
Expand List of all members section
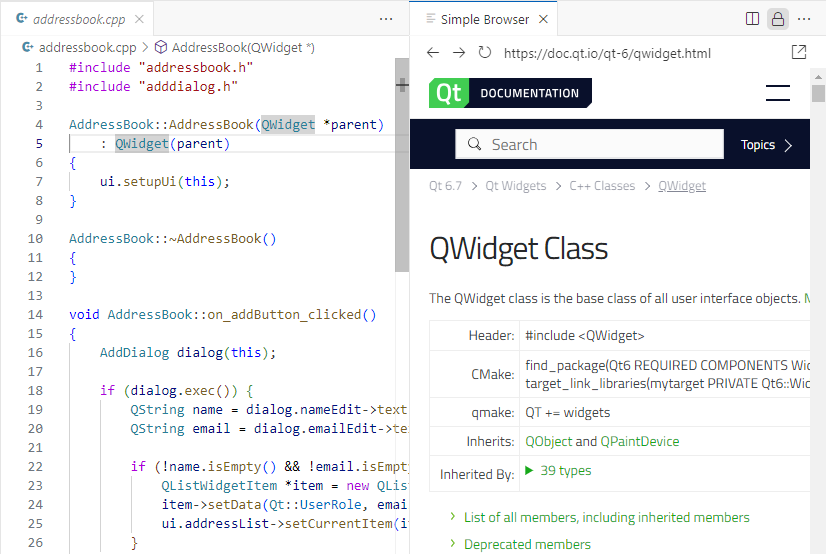pyautogui.click(x=606, y=517)
